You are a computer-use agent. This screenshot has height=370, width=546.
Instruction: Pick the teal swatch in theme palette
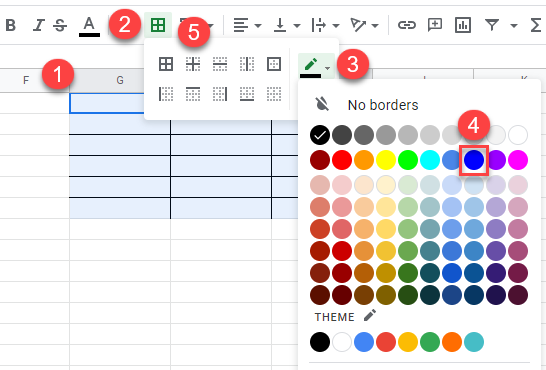tap(474, 342)
